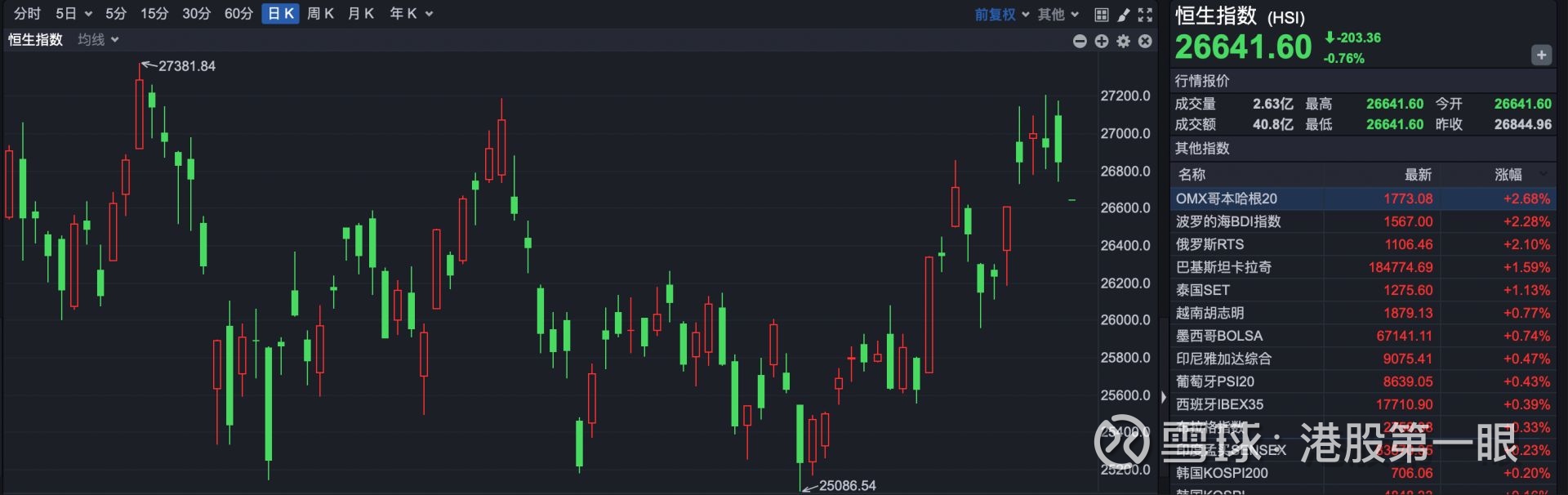Sort the index list by 涨幅 column
The height and width of the screenshot is (495, 1568).
point(1508,174)
